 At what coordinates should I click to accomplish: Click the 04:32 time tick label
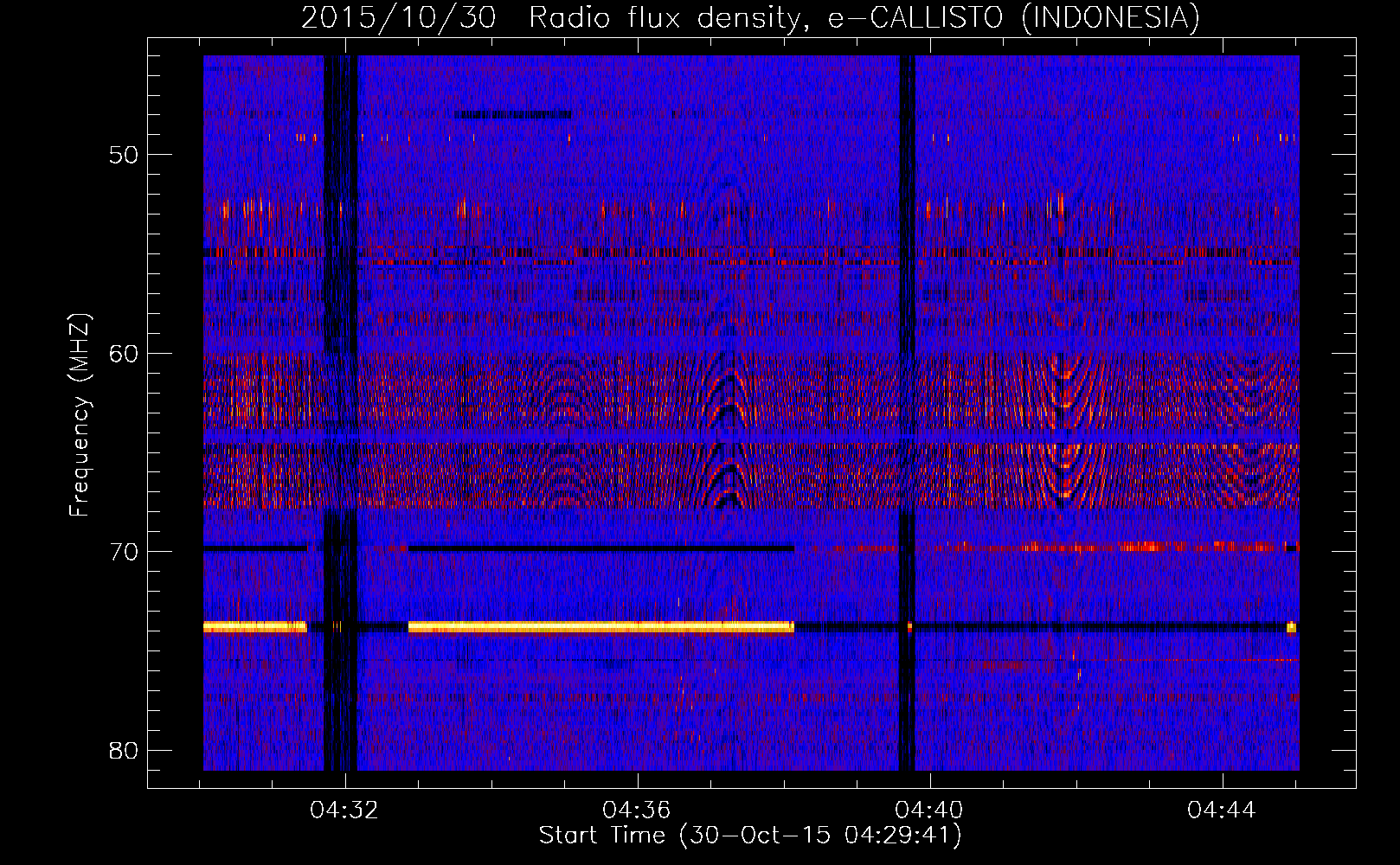pos(344,811)
